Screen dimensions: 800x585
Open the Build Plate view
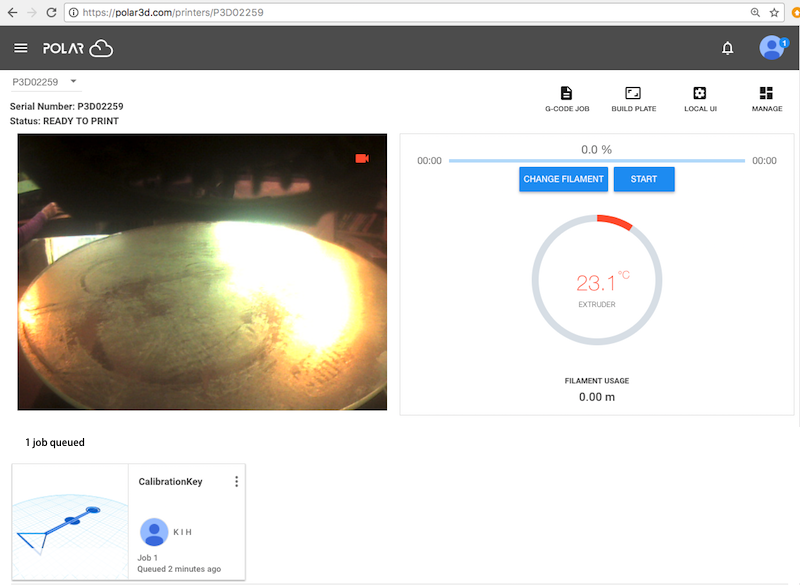coord(634,99)
